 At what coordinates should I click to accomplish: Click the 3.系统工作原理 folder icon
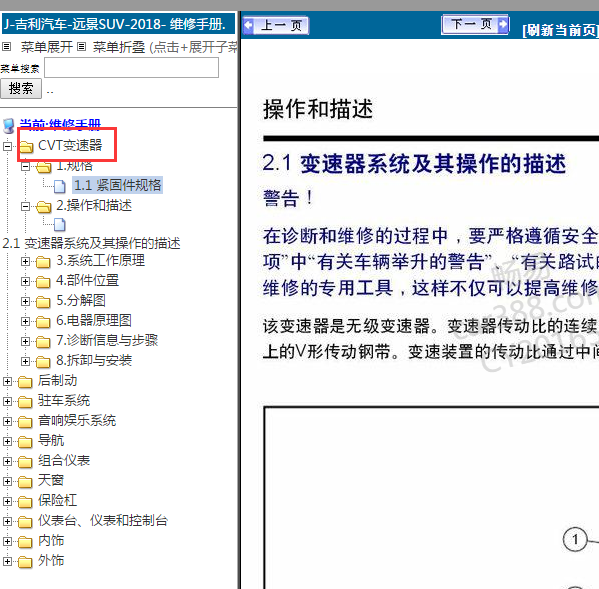coord(43,262)
